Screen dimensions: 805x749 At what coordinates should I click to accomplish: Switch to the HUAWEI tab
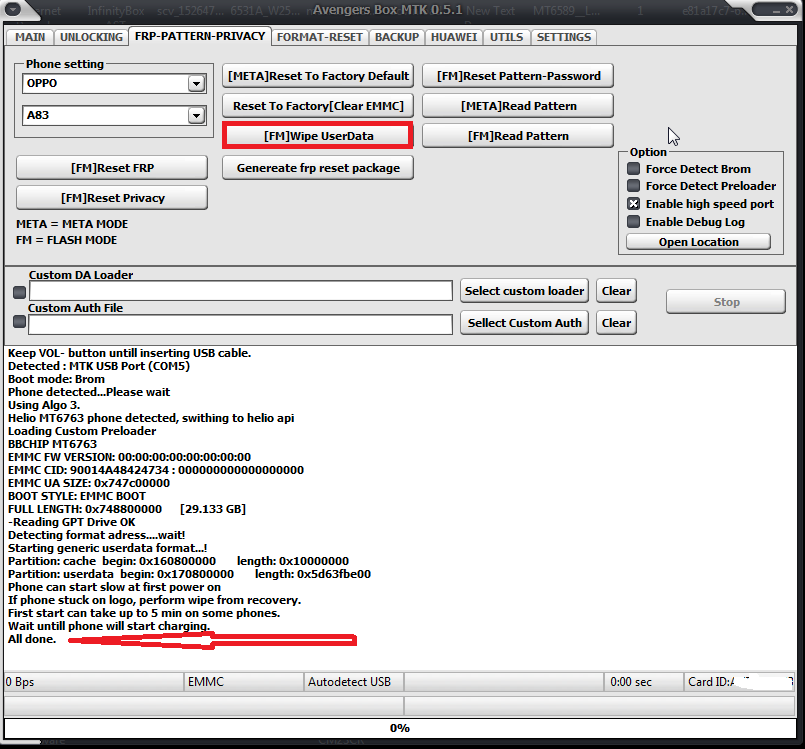pos(454,37)
